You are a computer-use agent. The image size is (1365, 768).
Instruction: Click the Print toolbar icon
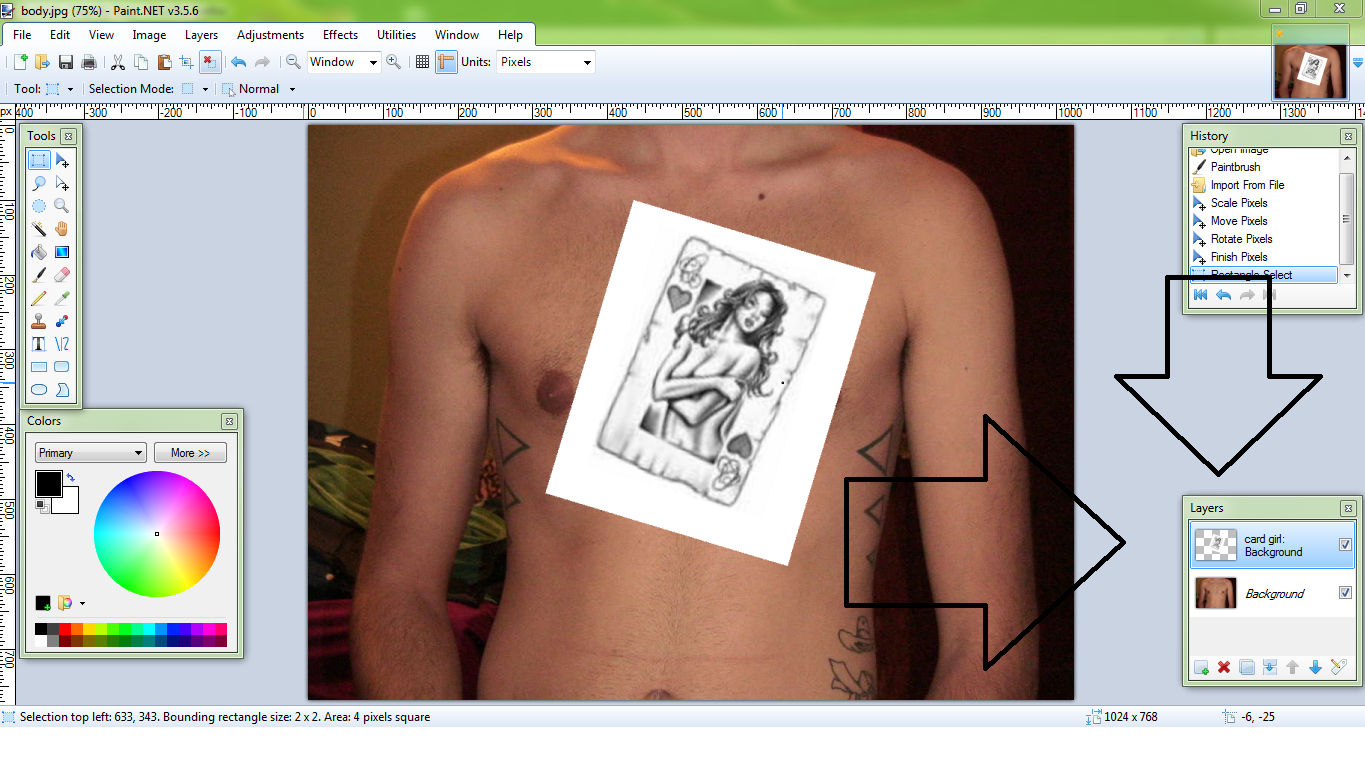click(x=89, y=62)
